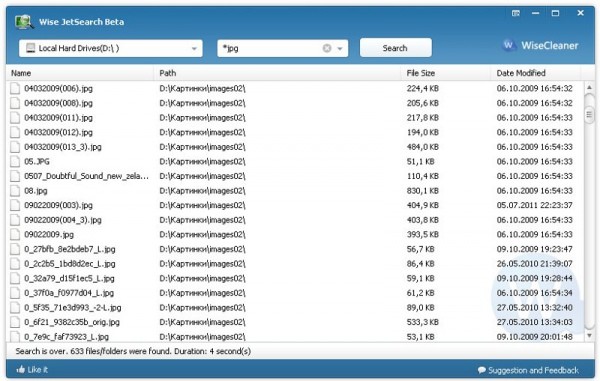Click file size value 830,1 KB
This screenshot has width=600, height=381.
pyautogui.click(x=422, y=190)
